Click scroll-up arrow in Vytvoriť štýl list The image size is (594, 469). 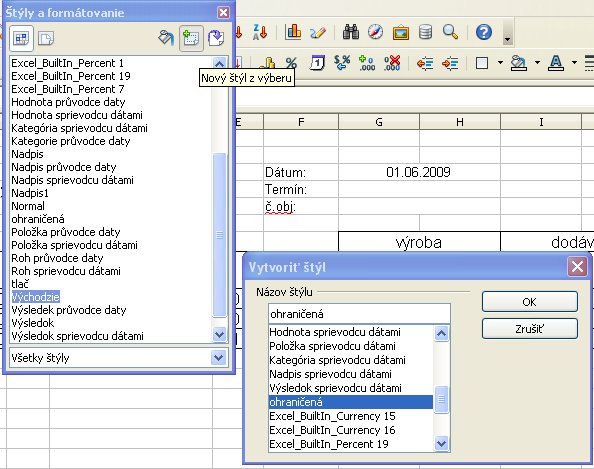[x=441, y=333]
